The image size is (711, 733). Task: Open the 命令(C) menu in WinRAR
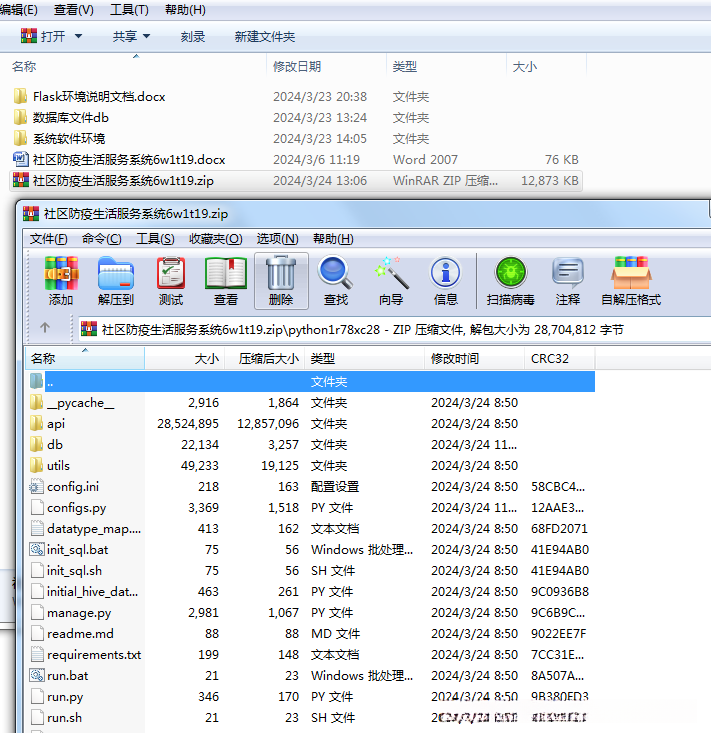101,239
